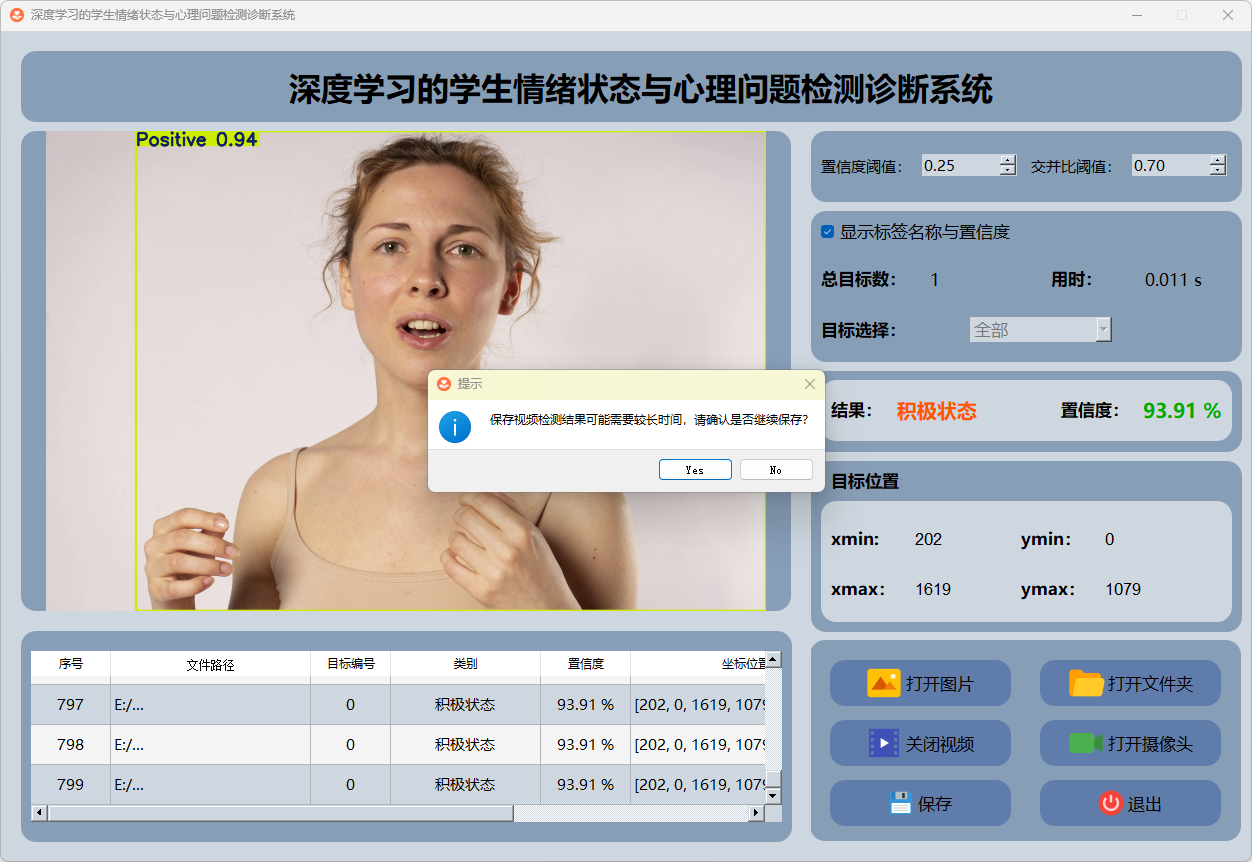Image resolution: width=1252 pixels, height=862 pixels.
Task: Click the 置信度 column header
Action: click(585, 664)
